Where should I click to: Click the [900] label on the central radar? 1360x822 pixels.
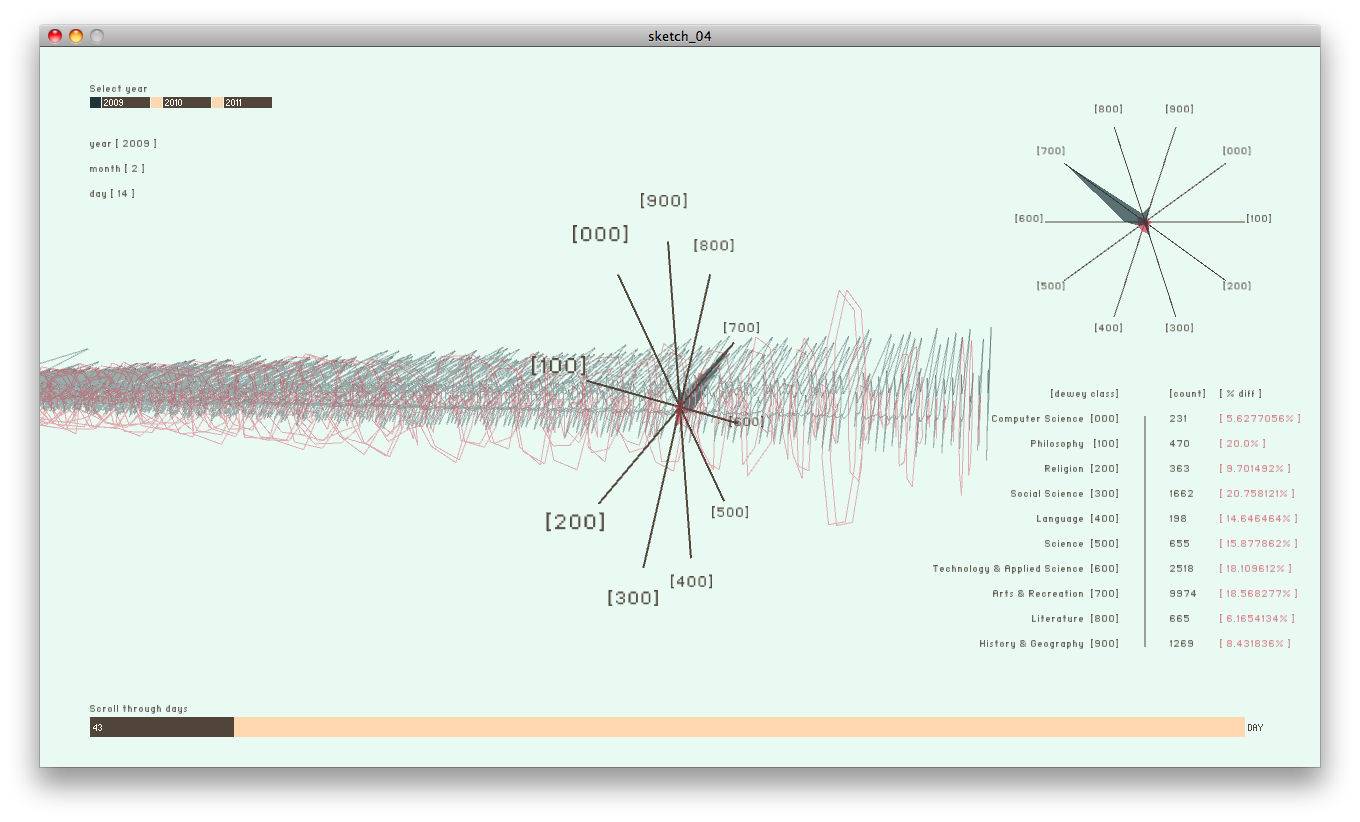click(x=663, y=201)
